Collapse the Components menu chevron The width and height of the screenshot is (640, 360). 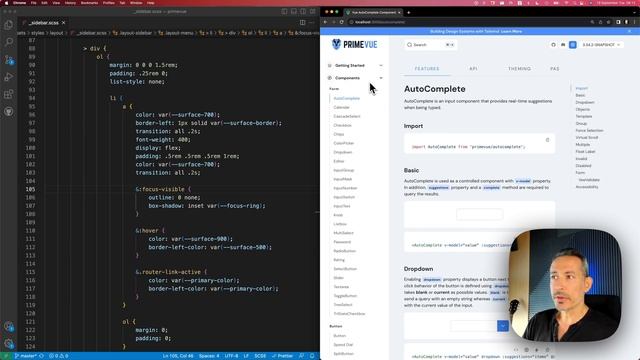(381, 78)
